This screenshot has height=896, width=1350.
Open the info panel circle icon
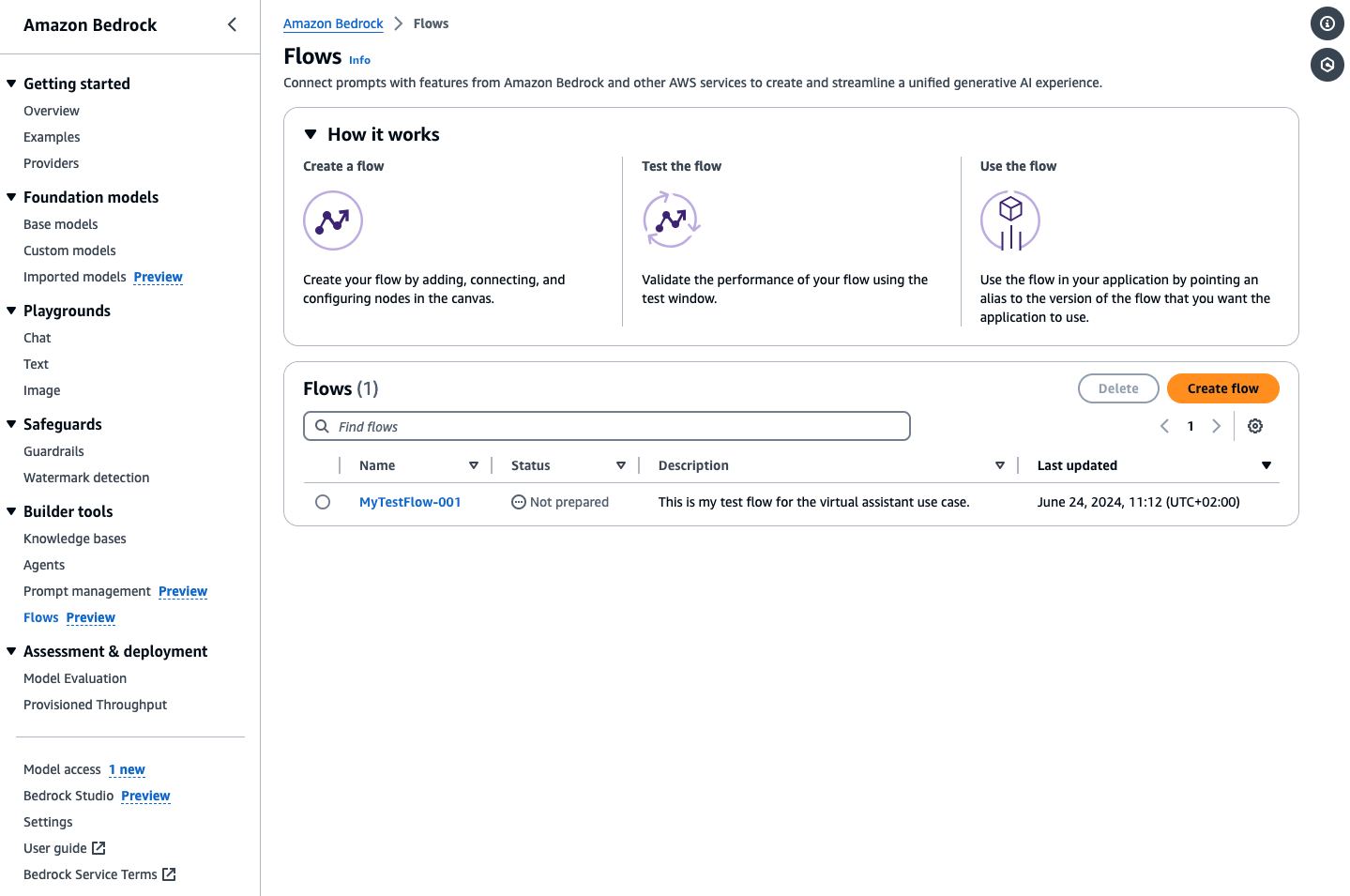point(1327,23)
